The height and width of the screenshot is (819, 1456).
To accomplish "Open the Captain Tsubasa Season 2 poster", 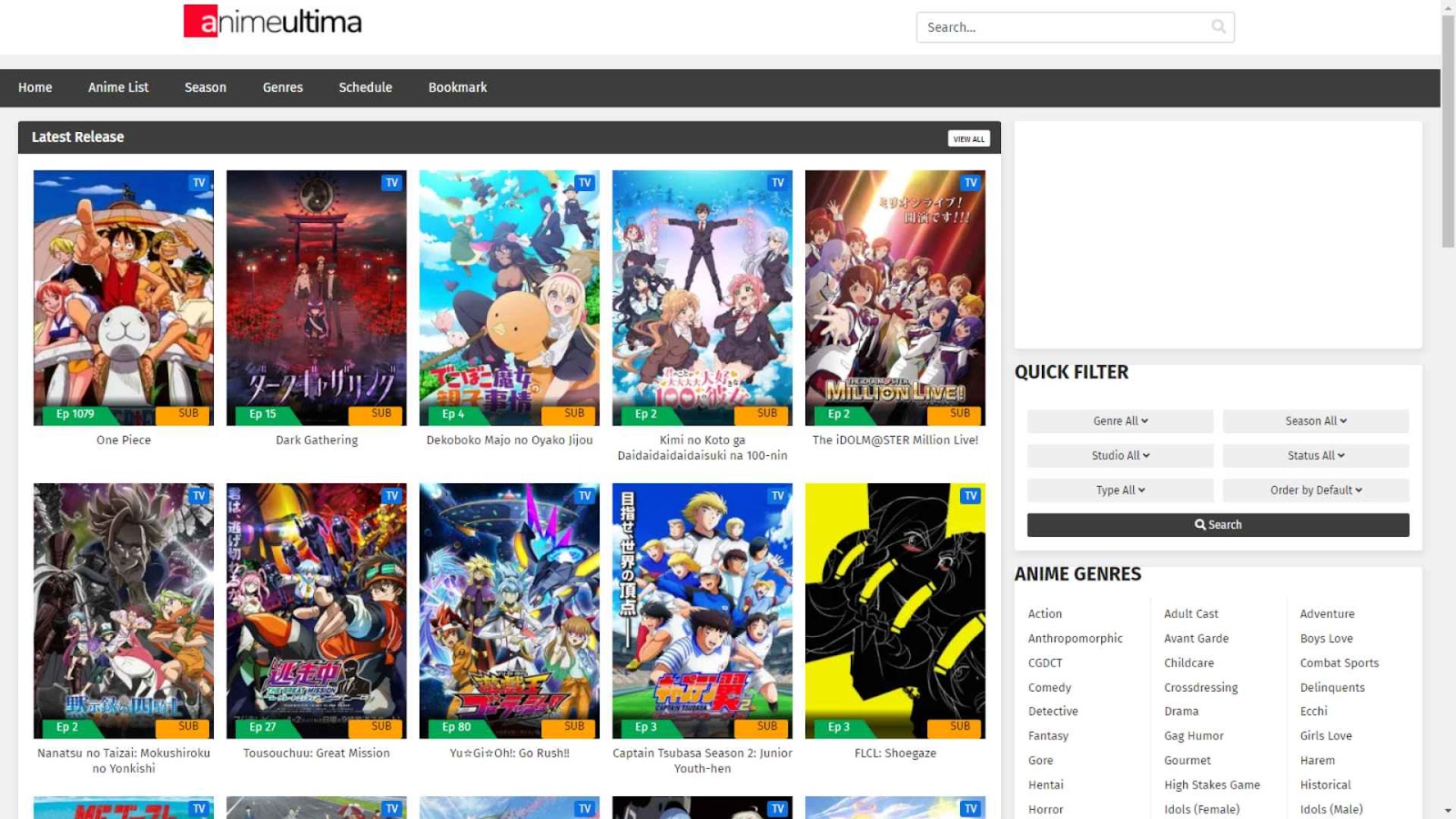I will pyautogui.click(x=703, y=611).
